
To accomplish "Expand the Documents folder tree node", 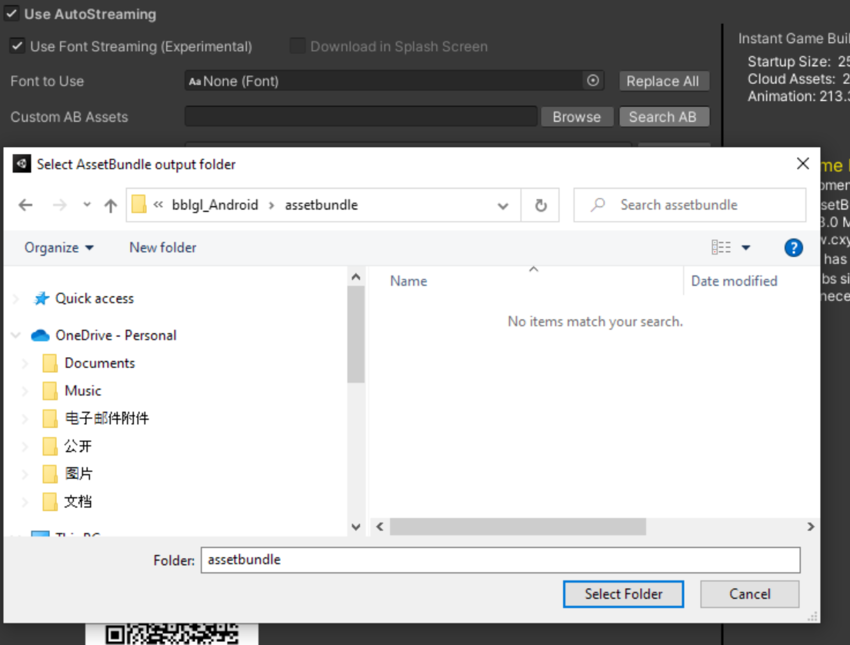I will [x=25, y=363].
